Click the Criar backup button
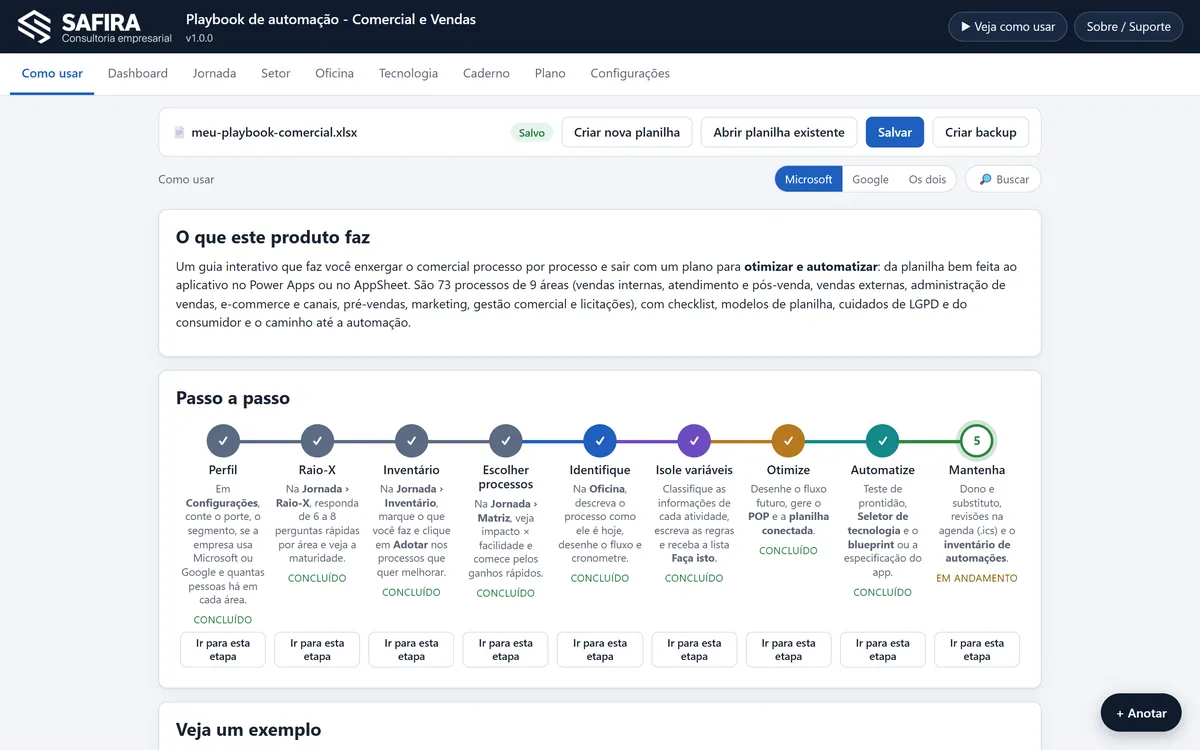This screenshot has width=1200, height=750. point(981,132)
